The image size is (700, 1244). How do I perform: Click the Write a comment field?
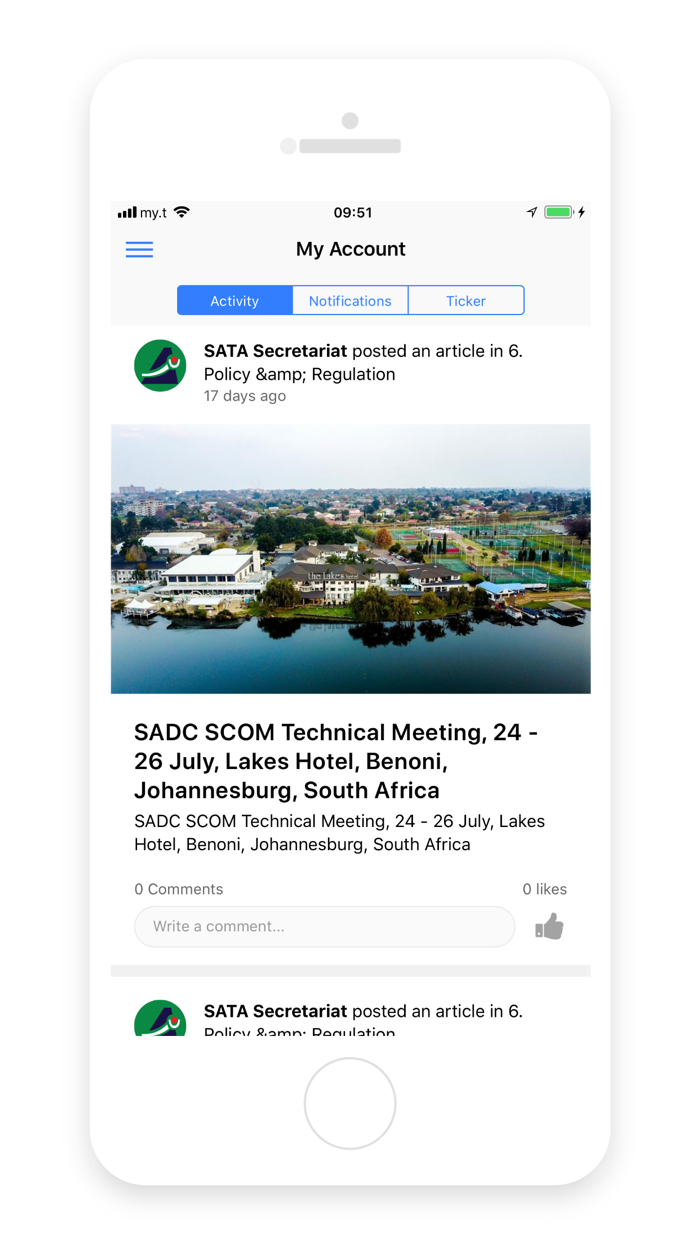(x=325, y=927)
